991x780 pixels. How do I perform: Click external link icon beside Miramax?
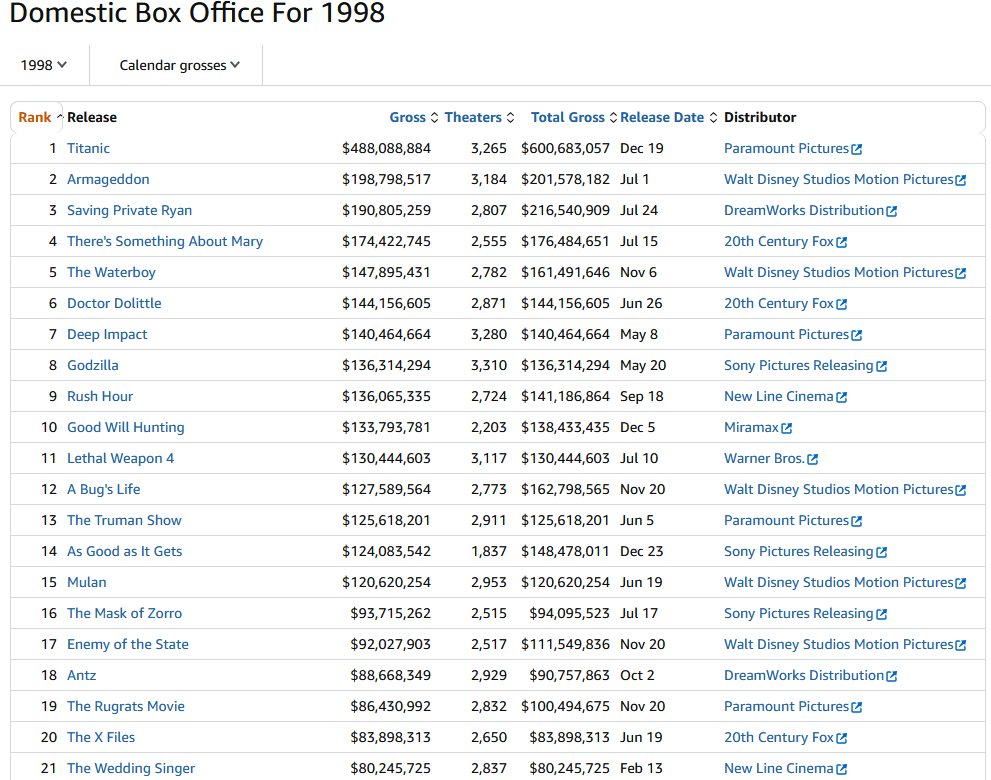tap(786, 428)
